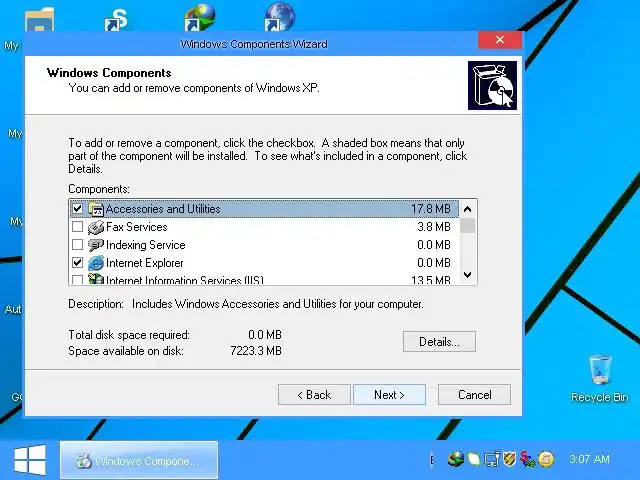The width and height of the screenshot is (640, 480).
Task: Select the Internet Explorer row text
Action: (x=144, y=263)
